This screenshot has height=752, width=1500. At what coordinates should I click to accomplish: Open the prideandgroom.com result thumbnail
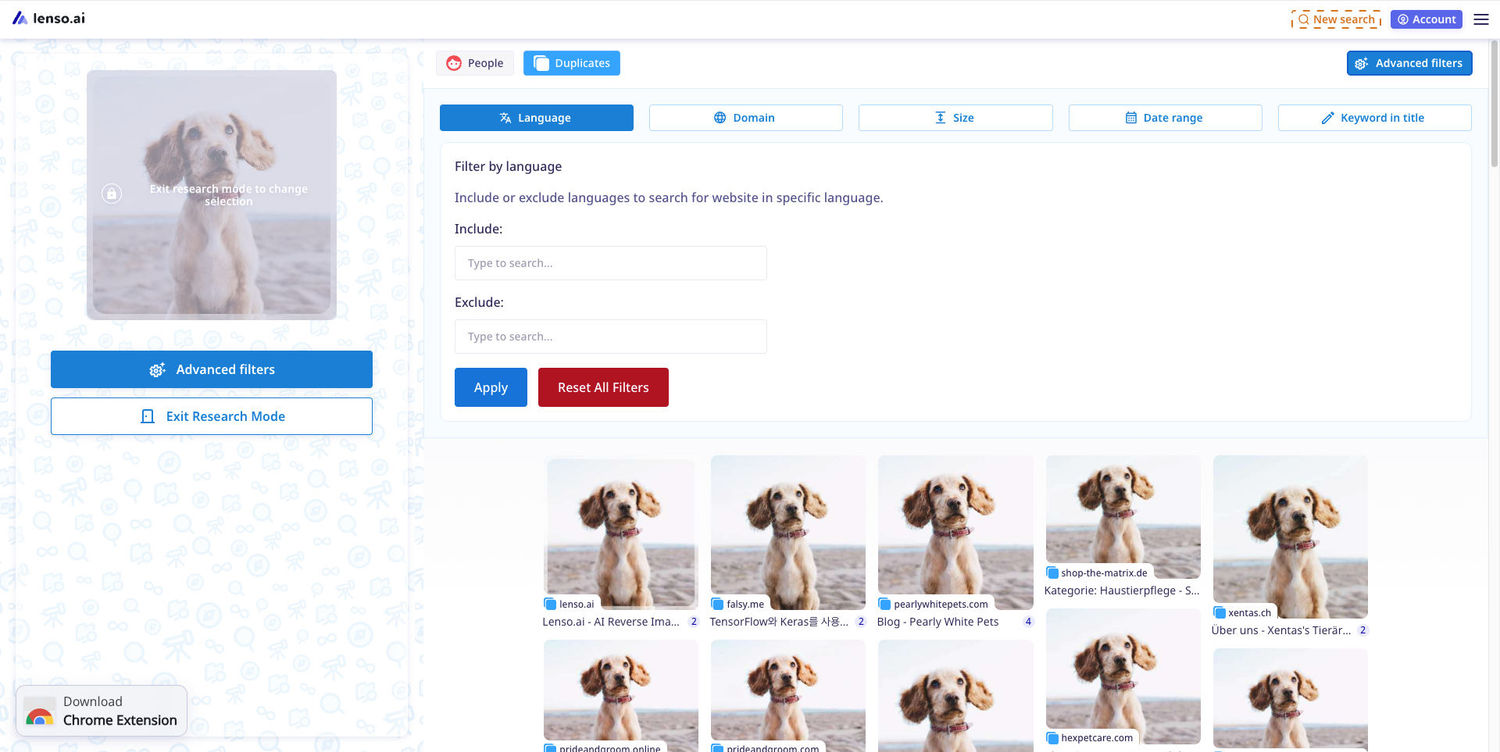click(x=788, y=696)
